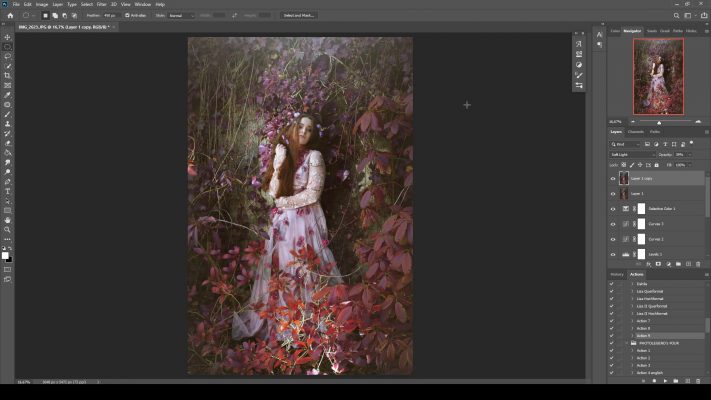711x400 pixels.
Task: Switch to the History panel tab
Action: click(617, 274)
